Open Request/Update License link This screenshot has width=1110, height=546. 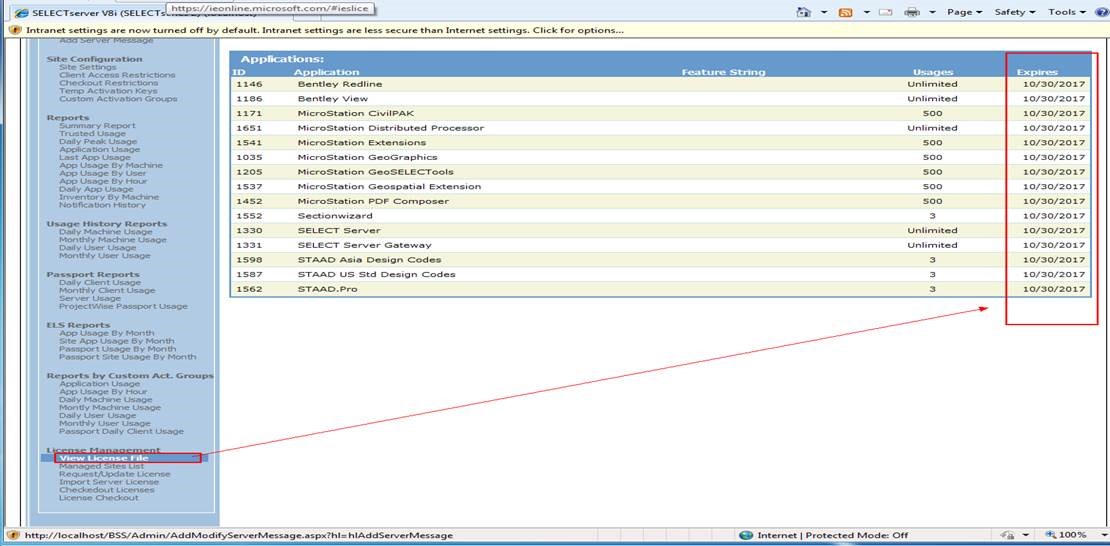point(115,474)
